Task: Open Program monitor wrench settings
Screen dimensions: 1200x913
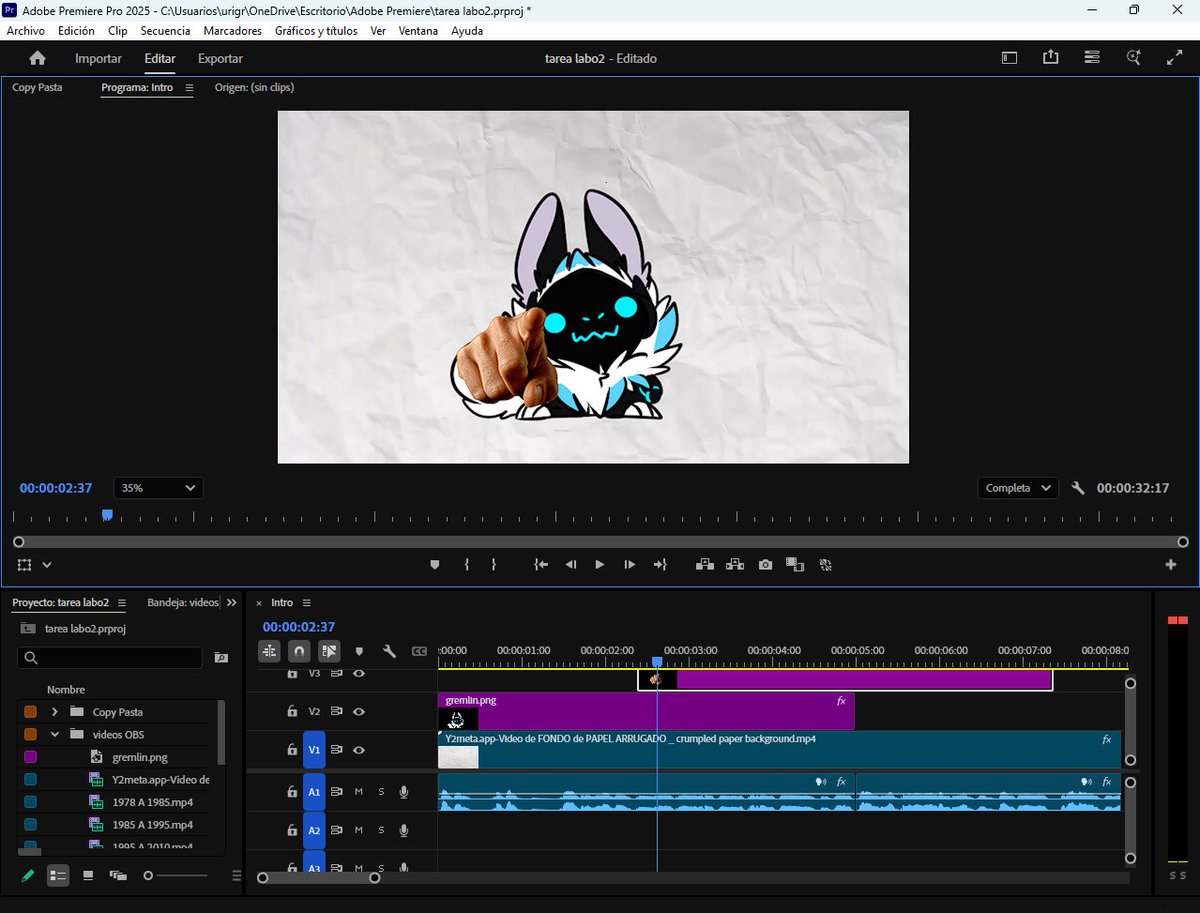Action: click(1078, 488)
